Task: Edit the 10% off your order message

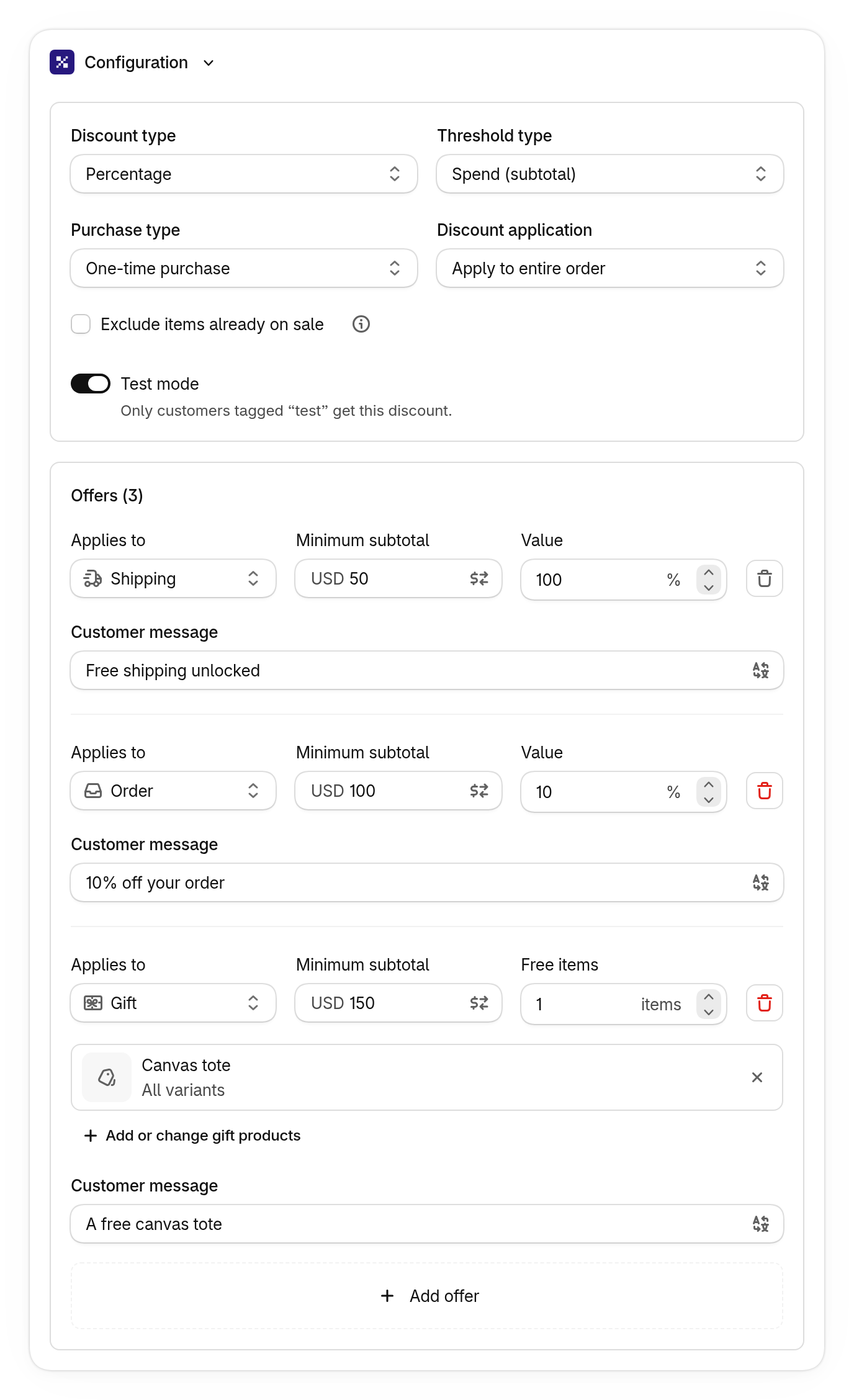Action: 427,882
